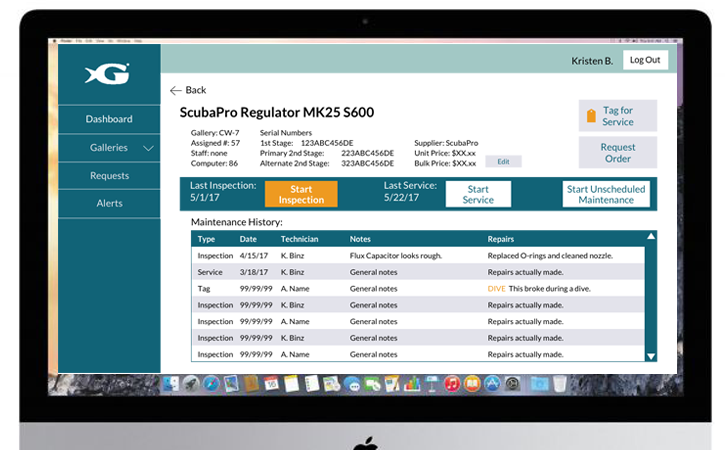The image size is (725, 450).
Task: Expand the Galleries chevron
Action: (148, 148)
